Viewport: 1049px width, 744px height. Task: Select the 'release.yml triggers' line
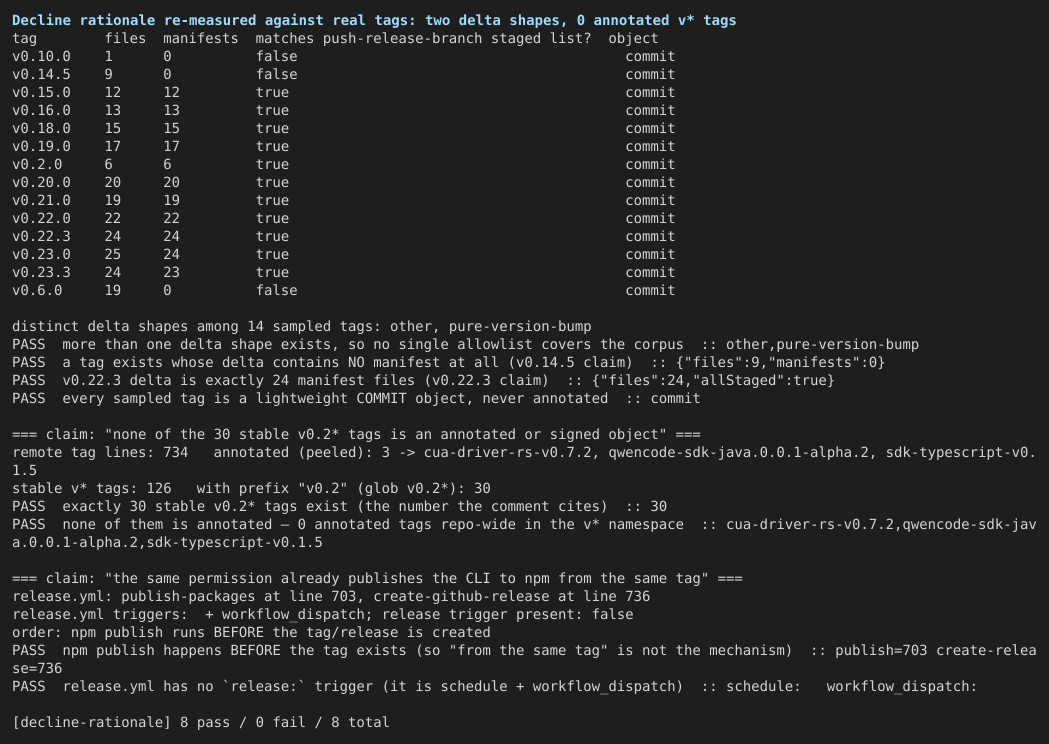322,615
